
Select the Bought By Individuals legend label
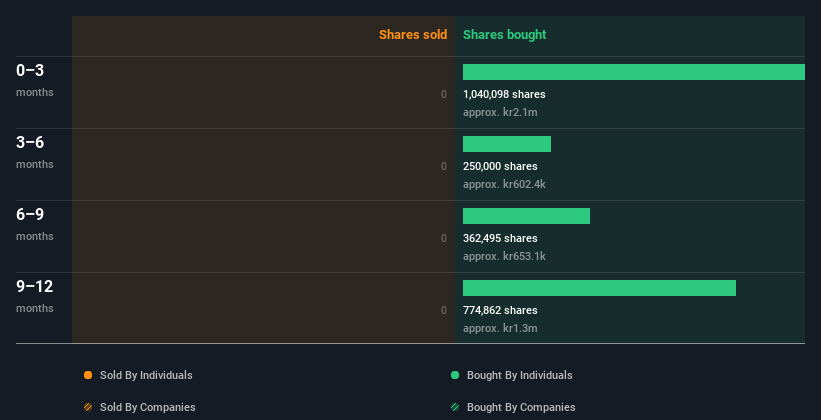click(519, 375)
